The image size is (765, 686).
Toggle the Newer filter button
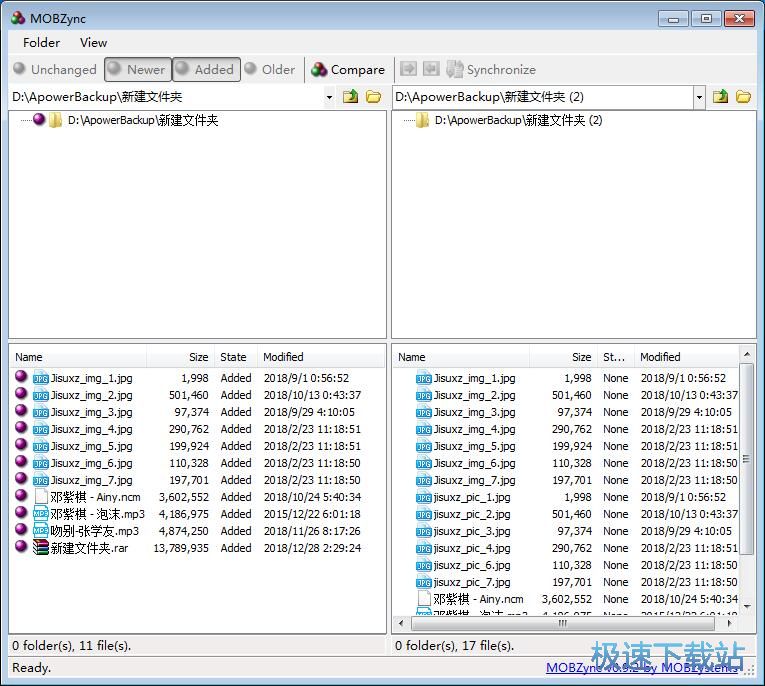[138, 69]
